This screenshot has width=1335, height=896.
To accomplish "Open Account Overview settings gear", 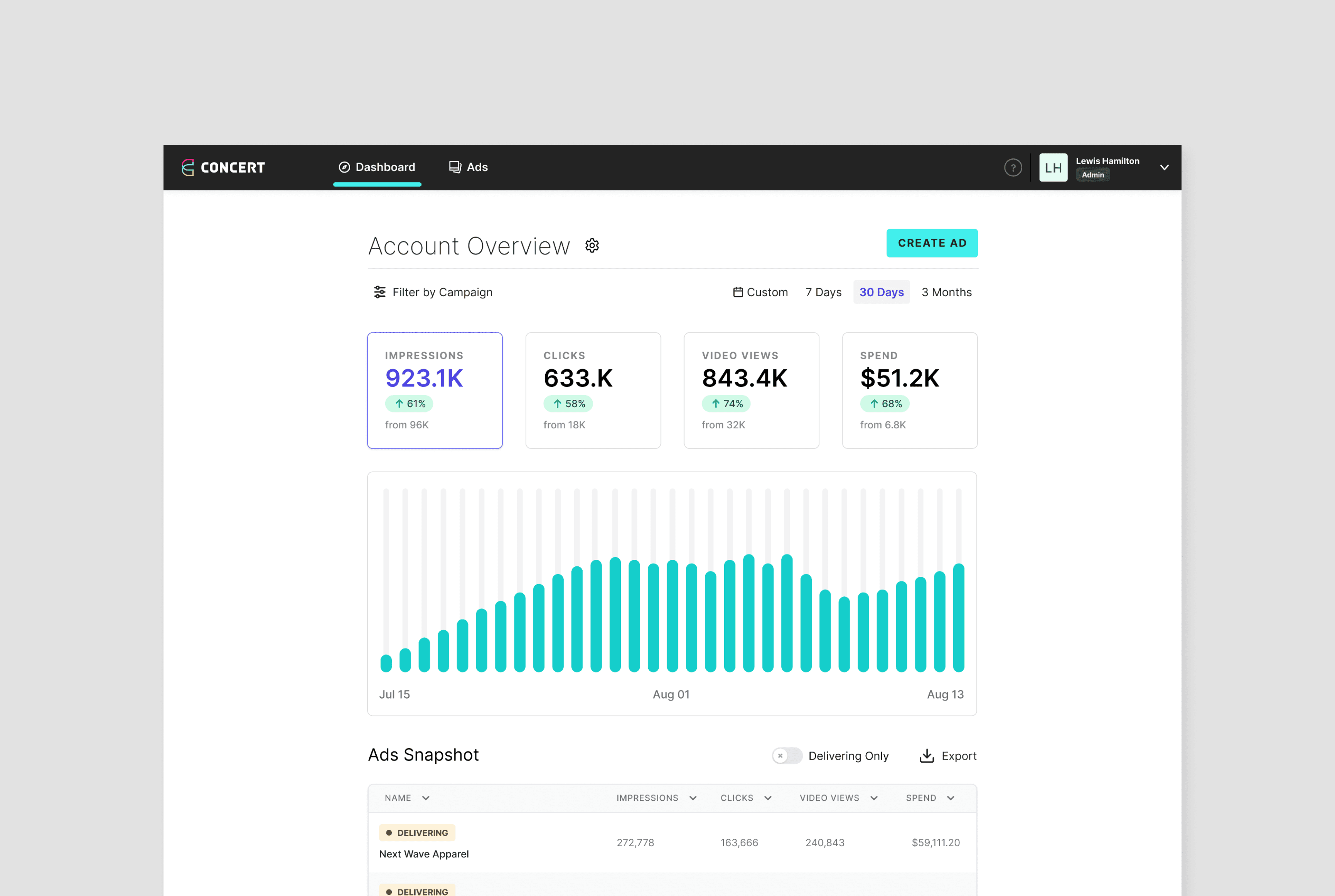I will [592, 246].
